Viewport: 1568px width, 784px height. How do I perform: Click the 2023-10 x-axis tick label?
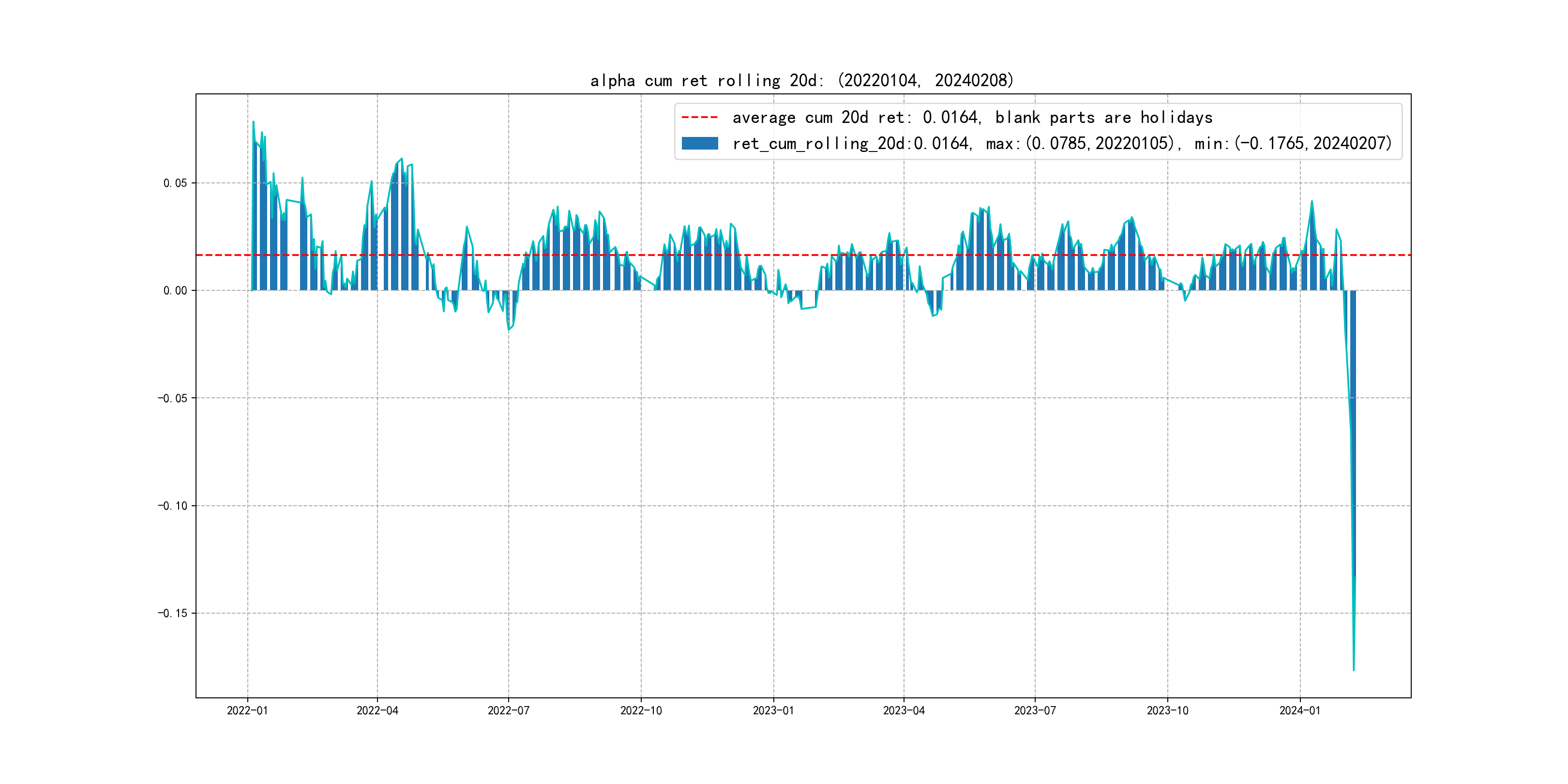tap(1167, 710)
